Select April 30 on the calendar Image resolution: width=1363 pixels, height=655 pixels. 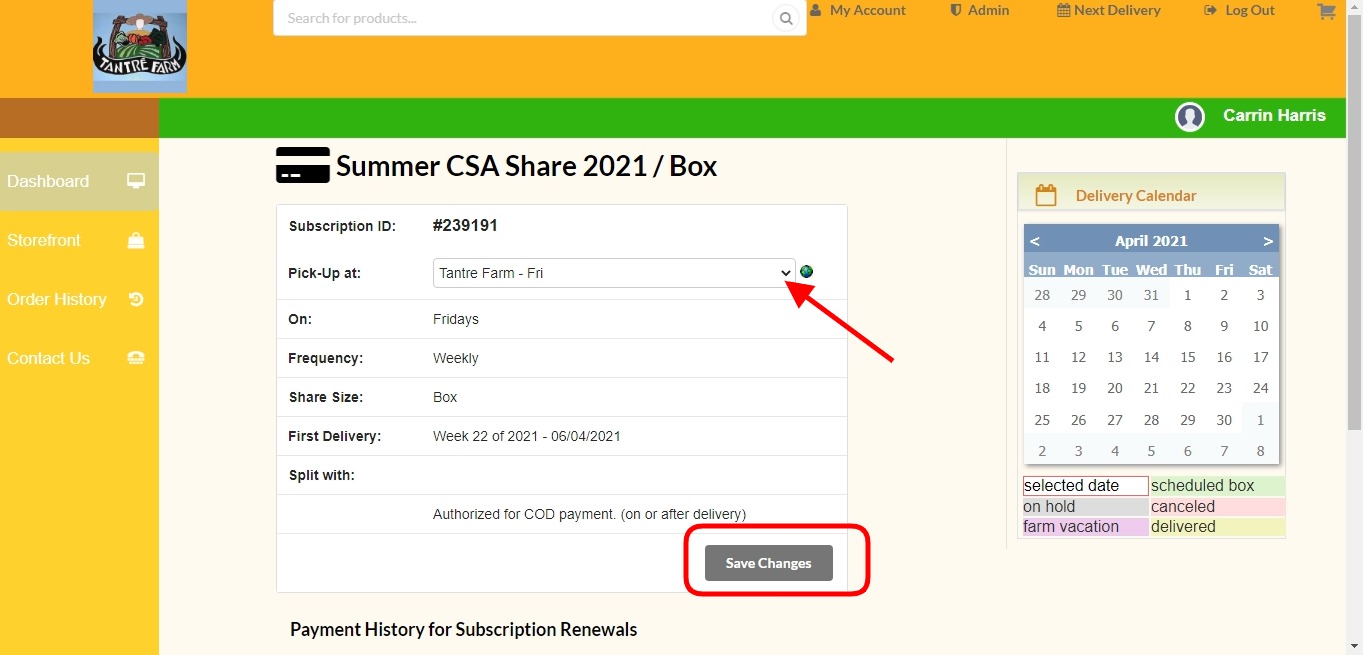coord(1224,420)
